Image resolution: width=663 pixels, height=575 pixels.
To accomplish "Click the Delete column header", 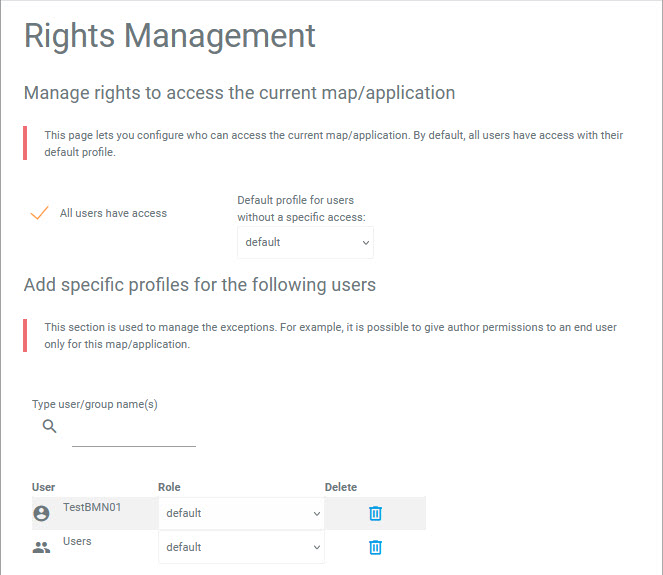I will [x=341, y=487].
